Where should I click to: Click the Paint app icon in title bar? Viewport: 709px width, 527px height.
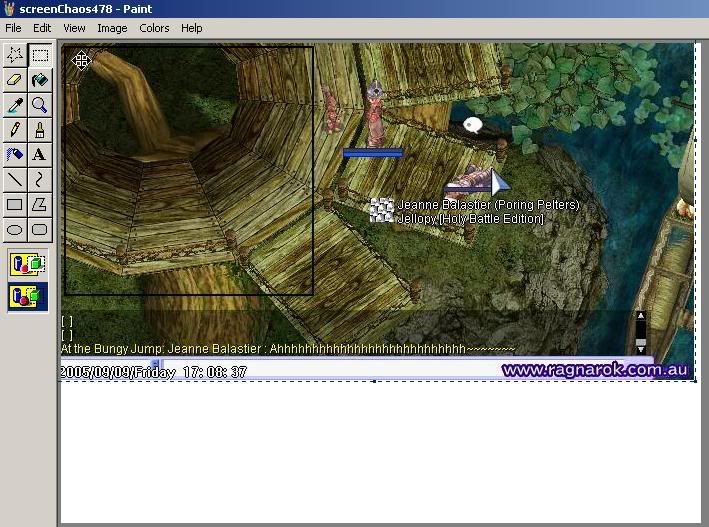coord(9,9)
